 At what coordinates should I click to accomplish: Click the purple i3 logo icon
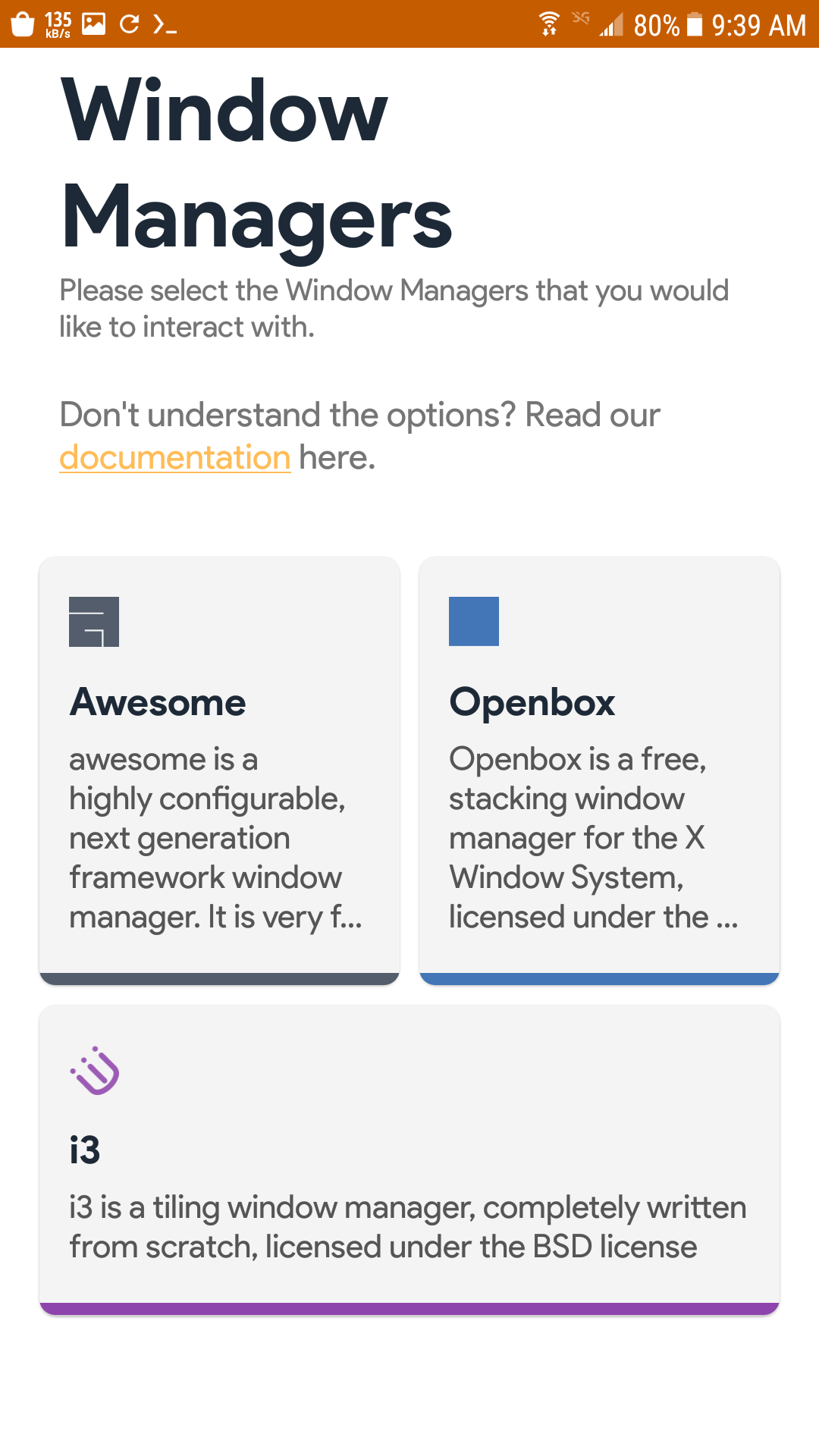pyautogui.click(x=96, y=1071)
